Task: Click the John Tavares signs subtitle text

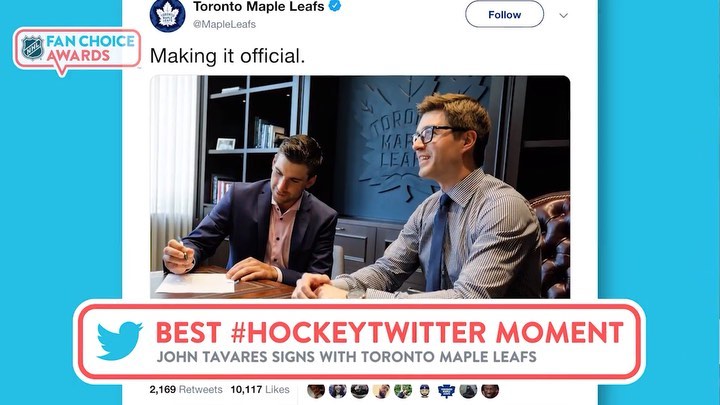Action: [347, 358]
